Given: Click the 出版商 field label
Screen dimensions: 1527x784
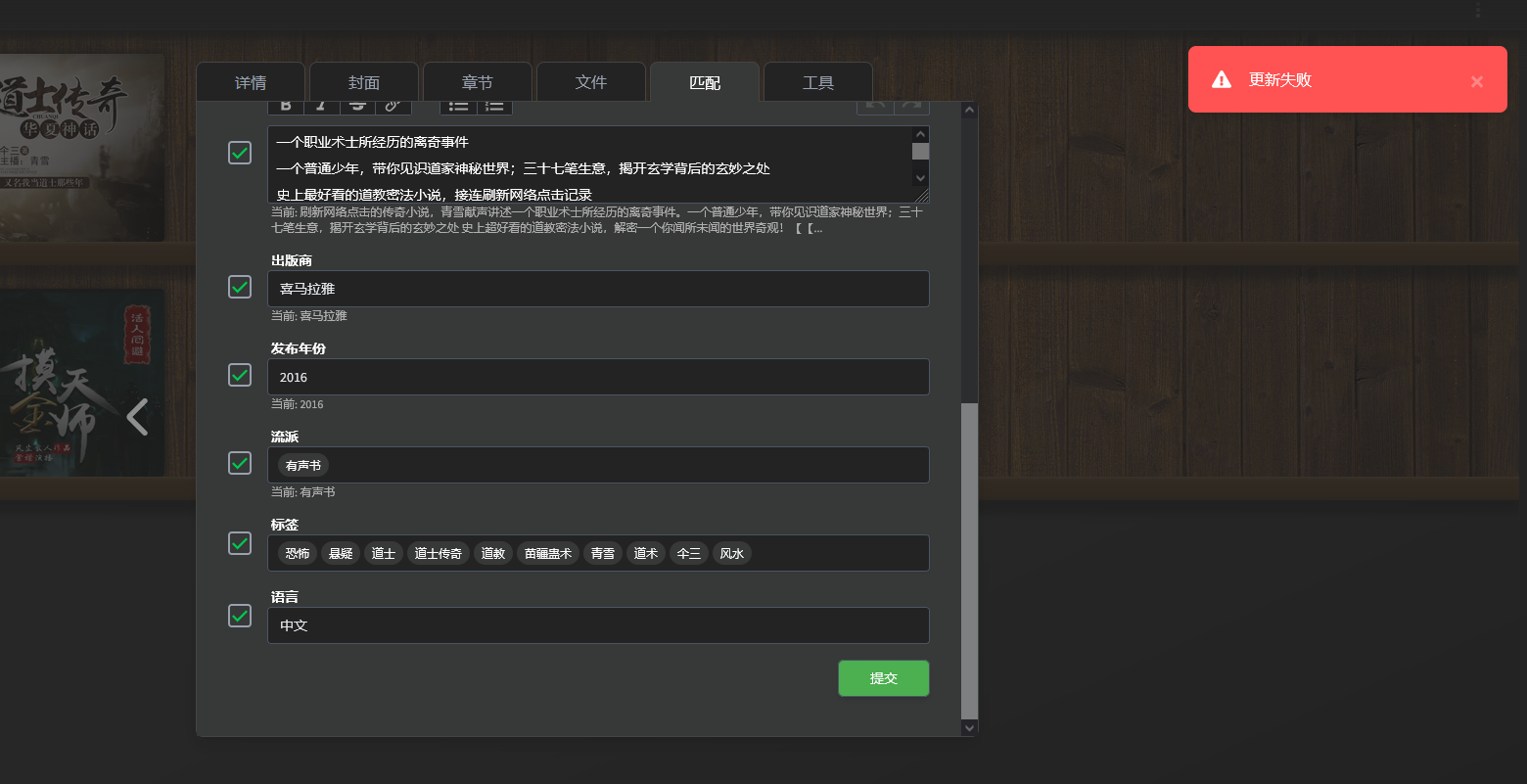Looking at the screenshot, I should [x=292, y=261].
